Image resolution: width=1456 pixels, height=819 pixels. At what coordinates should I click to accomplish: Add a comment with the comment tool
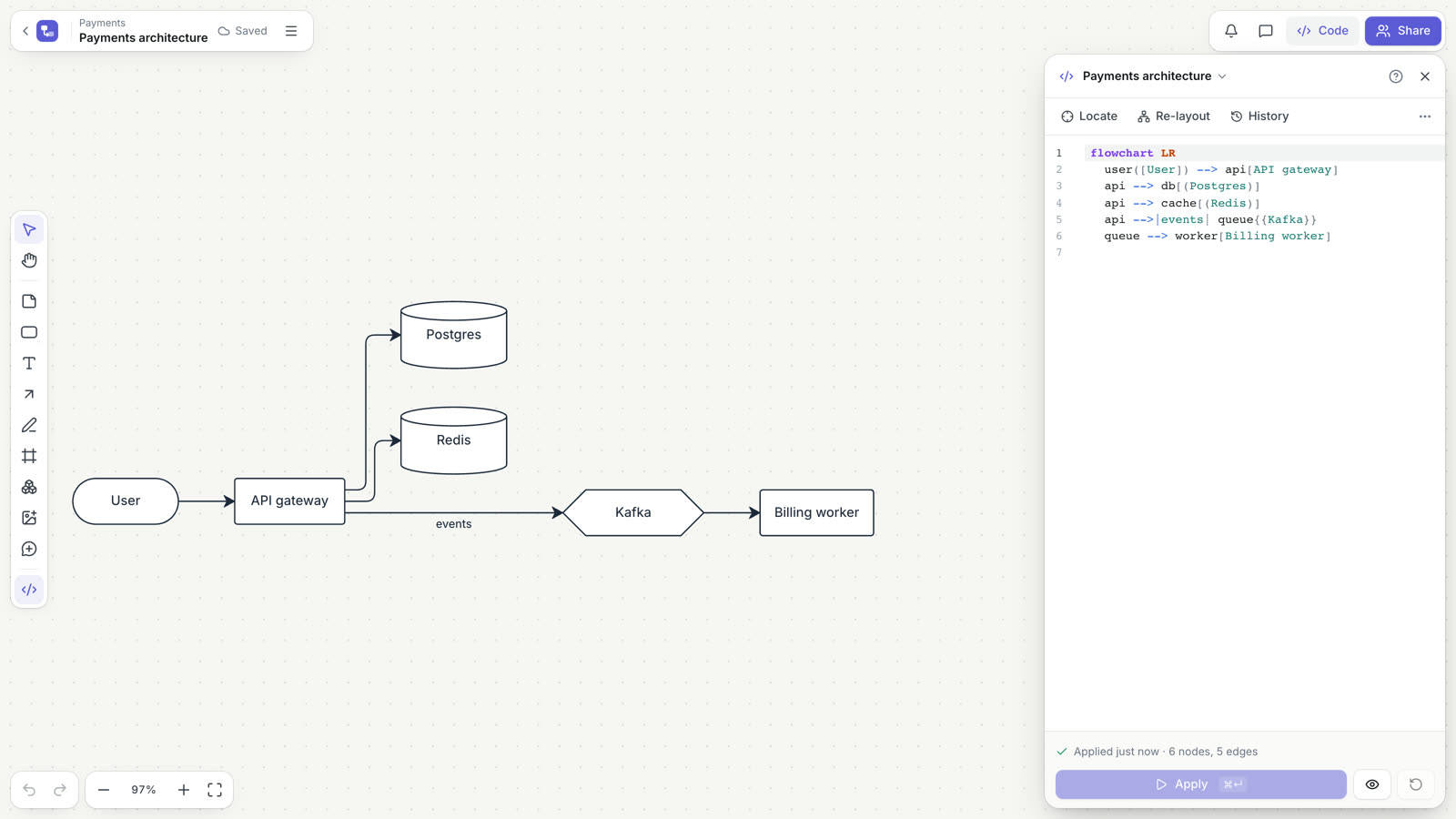[x=29, y=549]
